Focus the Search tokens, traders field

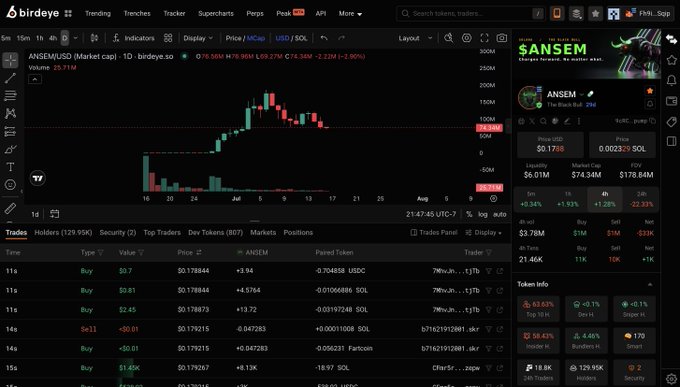(471, 13)
